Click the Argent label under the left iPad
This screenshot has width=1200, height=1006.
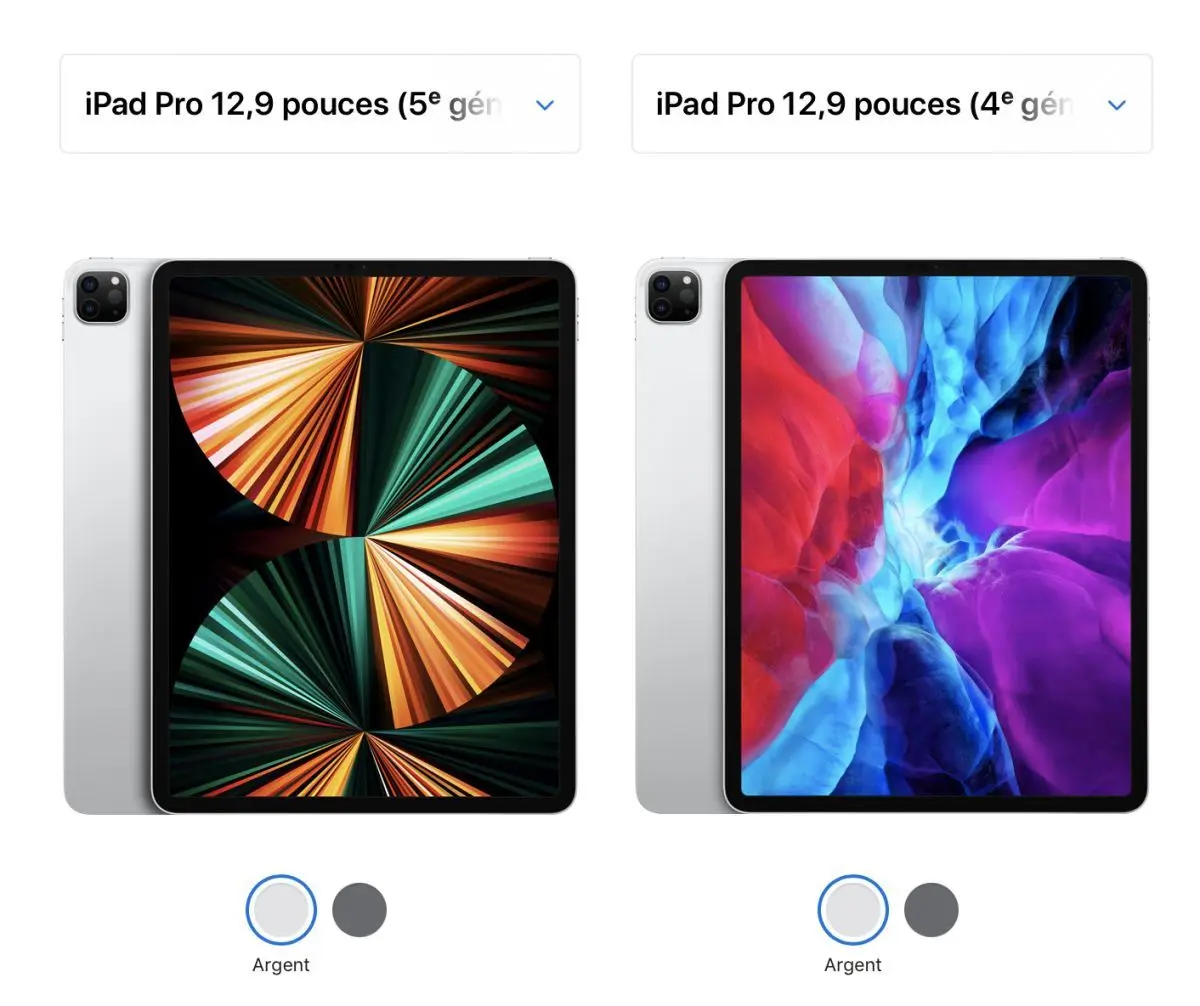281,965
